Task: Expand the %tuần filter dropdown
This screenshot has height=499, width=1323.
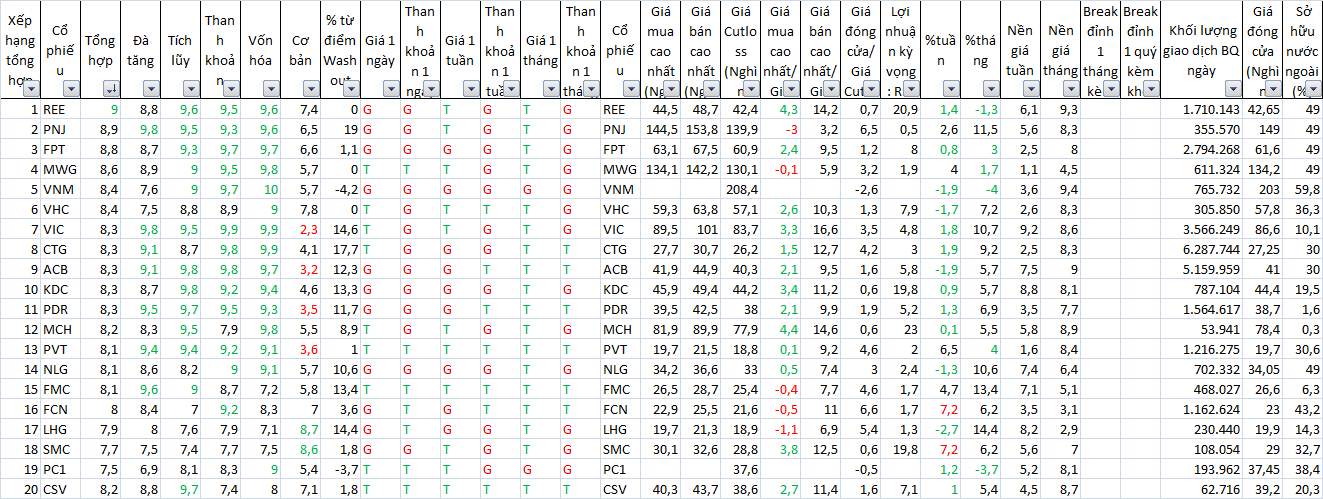Action: [x=951, y=90]
